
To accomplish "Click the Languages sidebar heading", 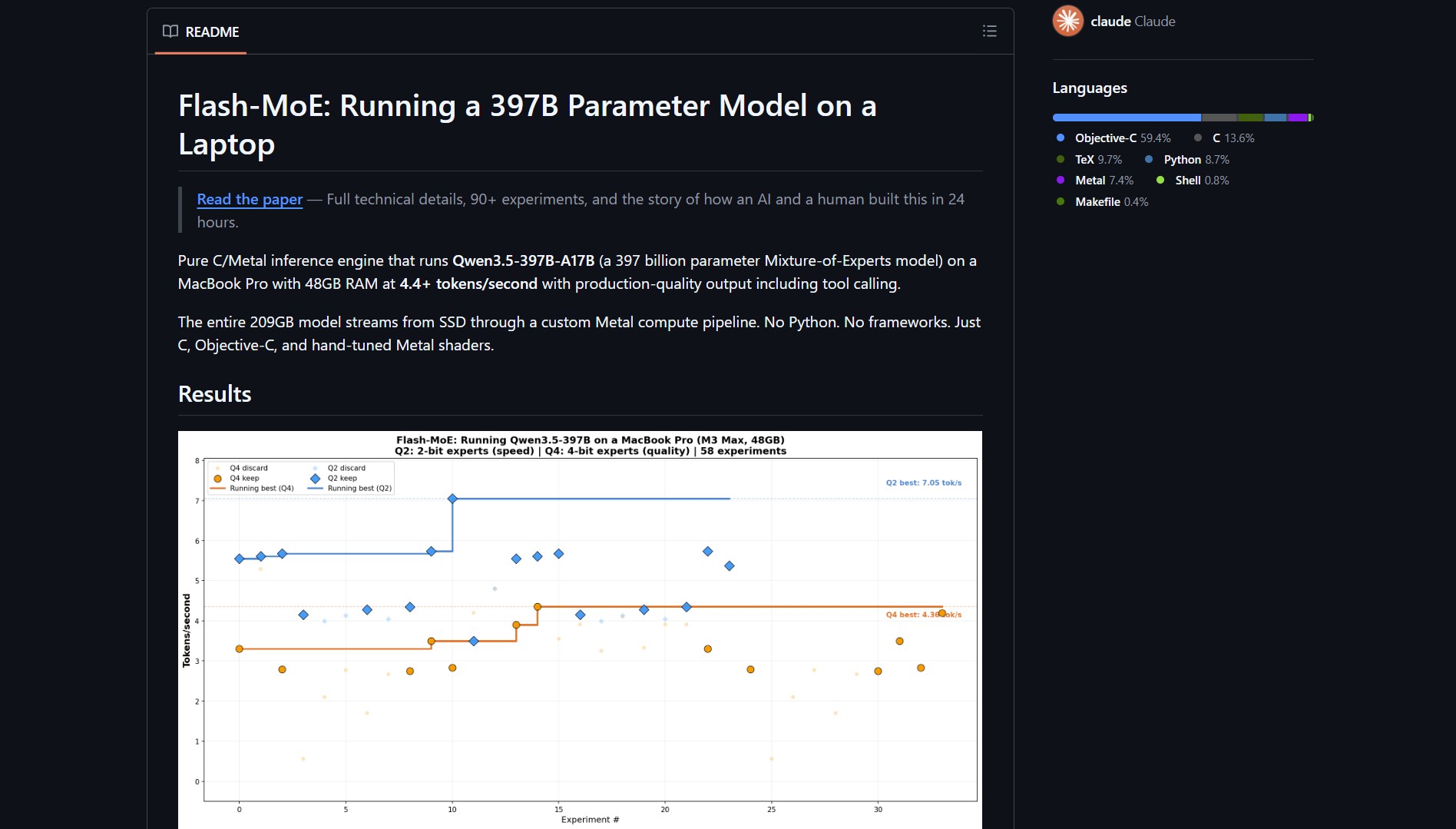I will click(x=1089, y=88).
